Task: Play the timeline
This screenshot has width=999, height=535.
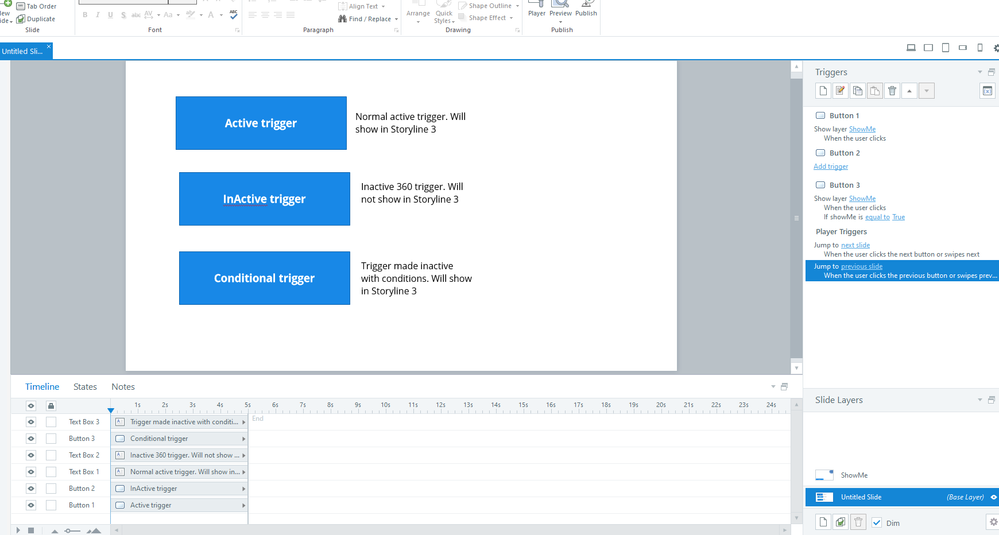Action: pyautogui.click(x=18, y=530)
